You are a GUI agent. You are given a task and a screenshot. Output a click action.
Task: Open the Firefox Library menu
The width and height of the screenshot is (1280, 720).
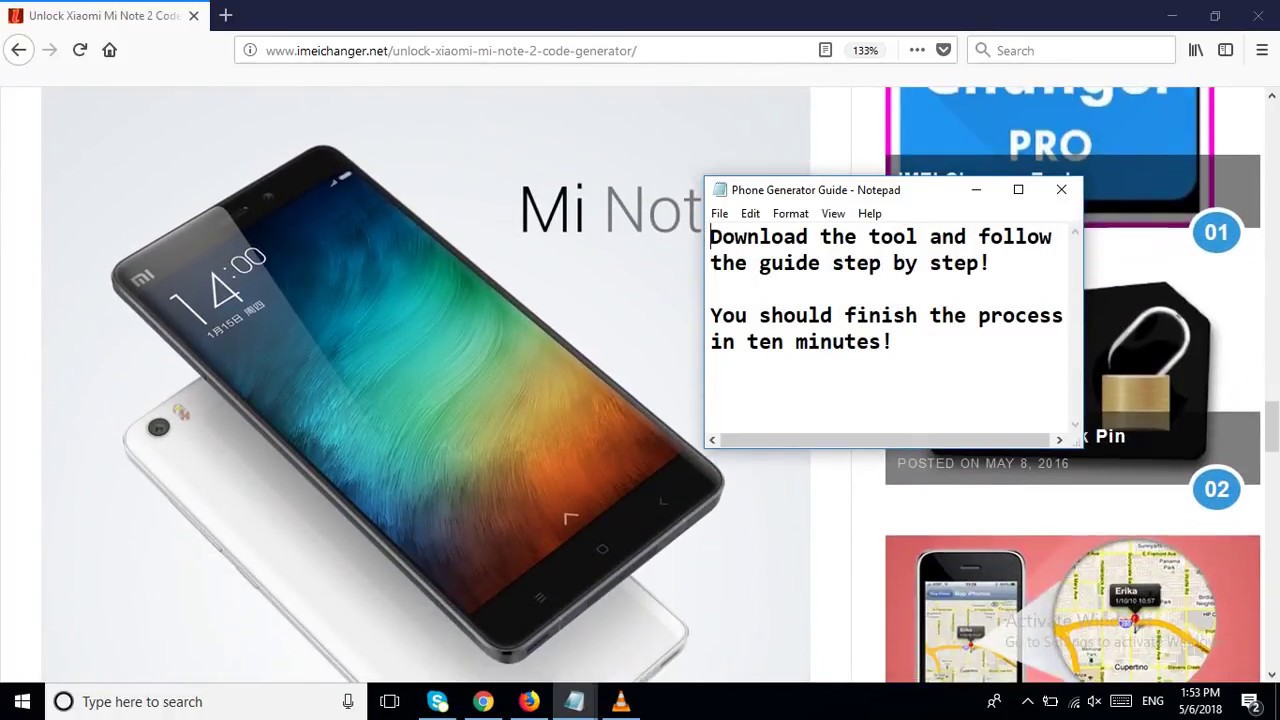(x=1196, y=50)
